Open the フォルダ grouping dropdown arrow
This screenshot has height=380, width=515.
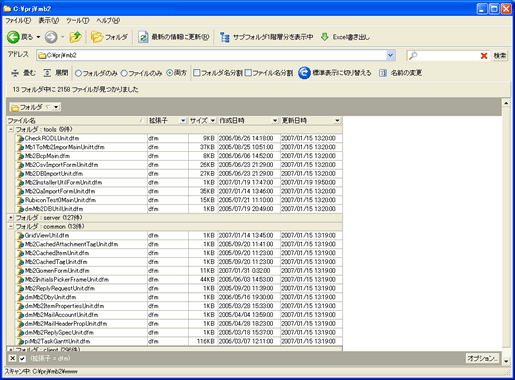(x=56, y=107)
